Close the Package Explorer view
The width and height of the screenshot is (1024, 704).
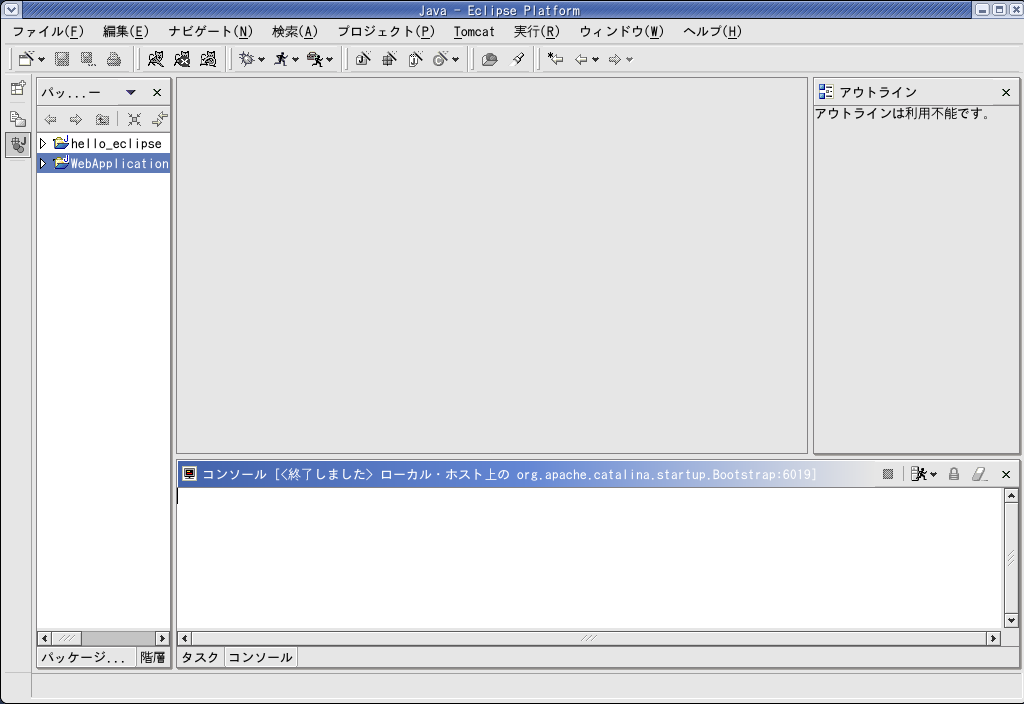pos(157,93)
